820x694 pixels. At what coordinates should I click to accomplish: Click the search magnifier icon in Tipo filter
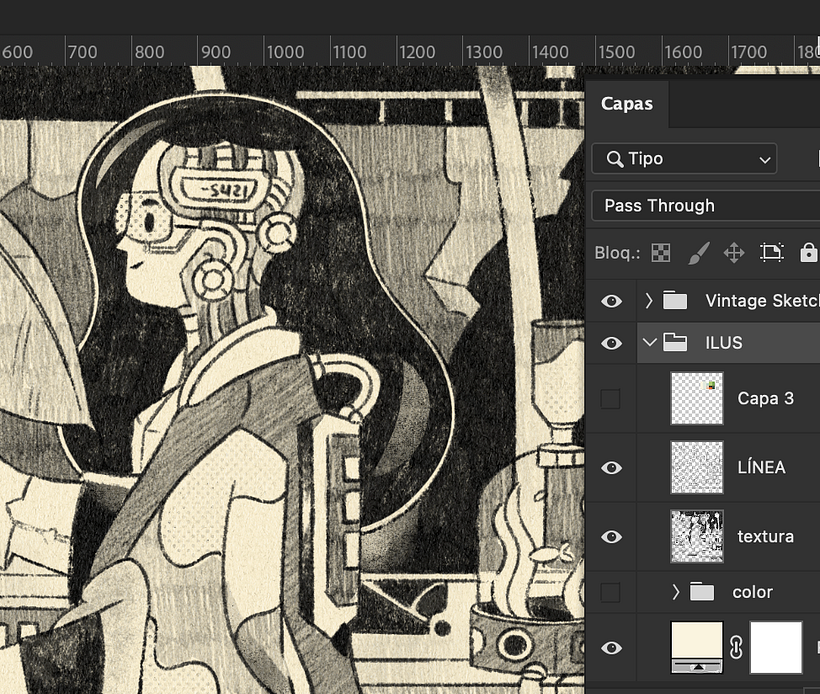(615, 158)
